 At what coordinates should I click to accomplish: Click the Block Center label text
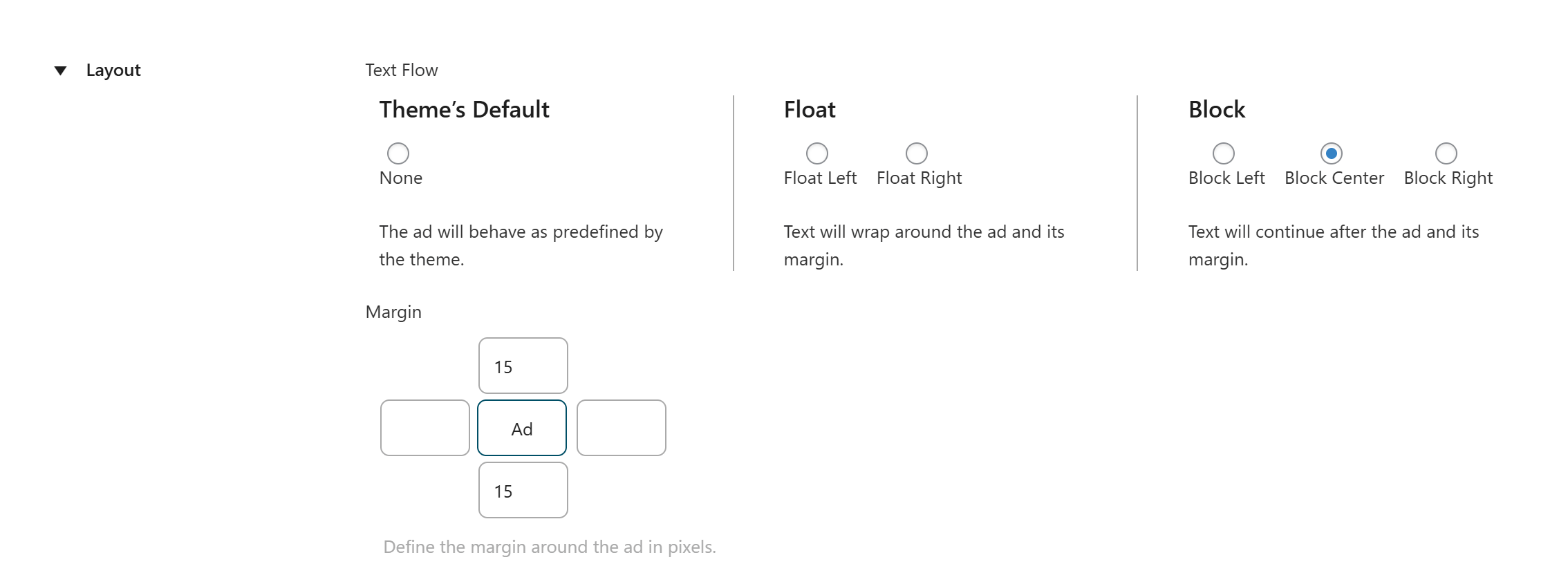coord(1334,178)
